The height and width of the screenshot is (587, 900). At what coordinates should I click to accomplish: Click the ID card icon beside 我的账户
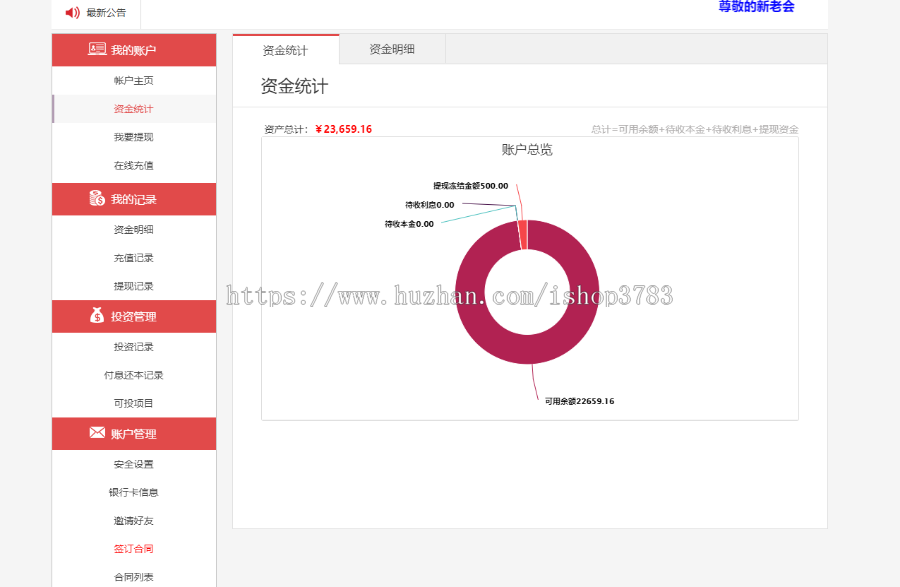tap(97, 49)
